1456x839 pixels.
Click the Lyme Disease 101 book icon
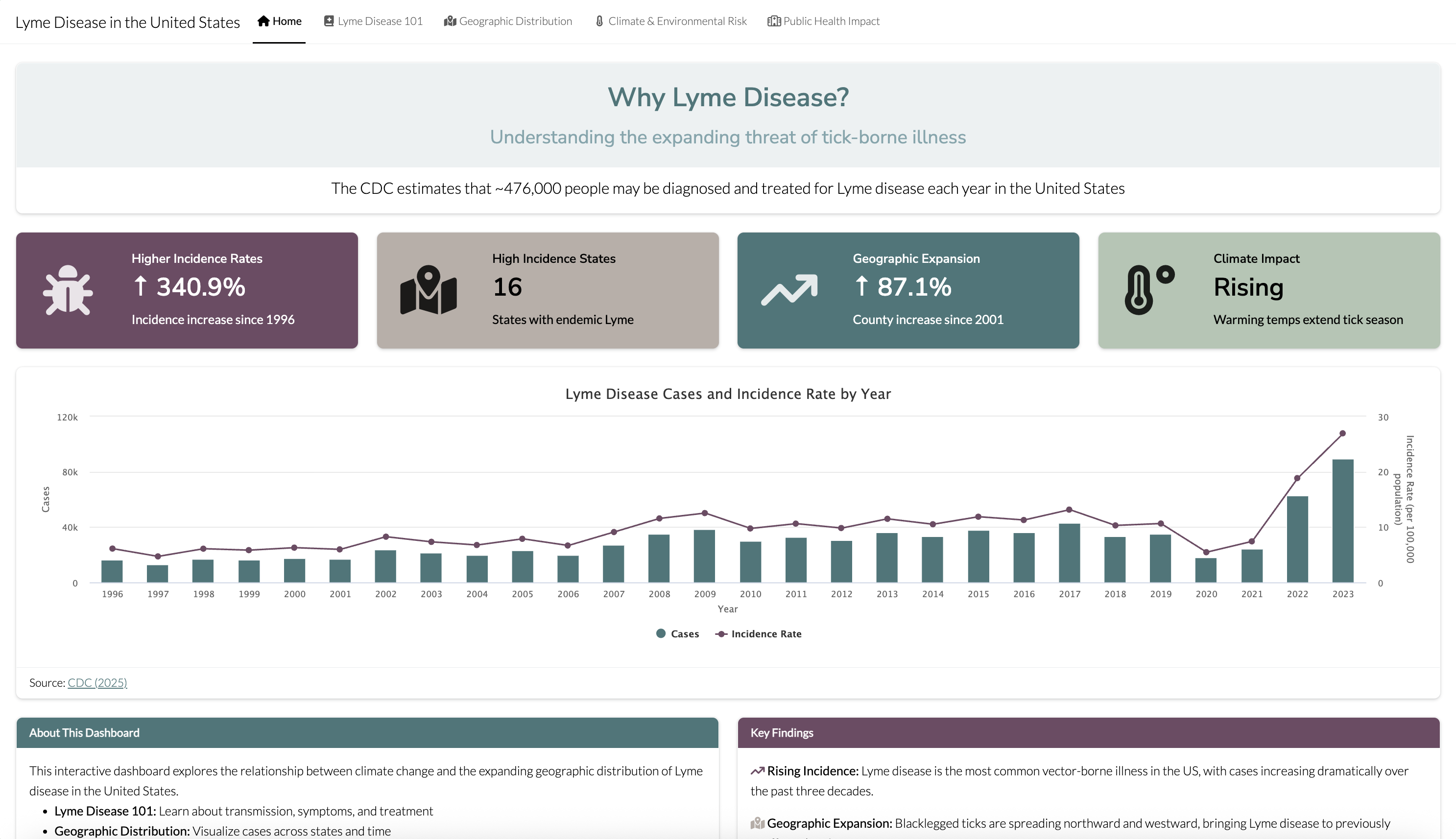pyautogui.click(x=329, y=22)
